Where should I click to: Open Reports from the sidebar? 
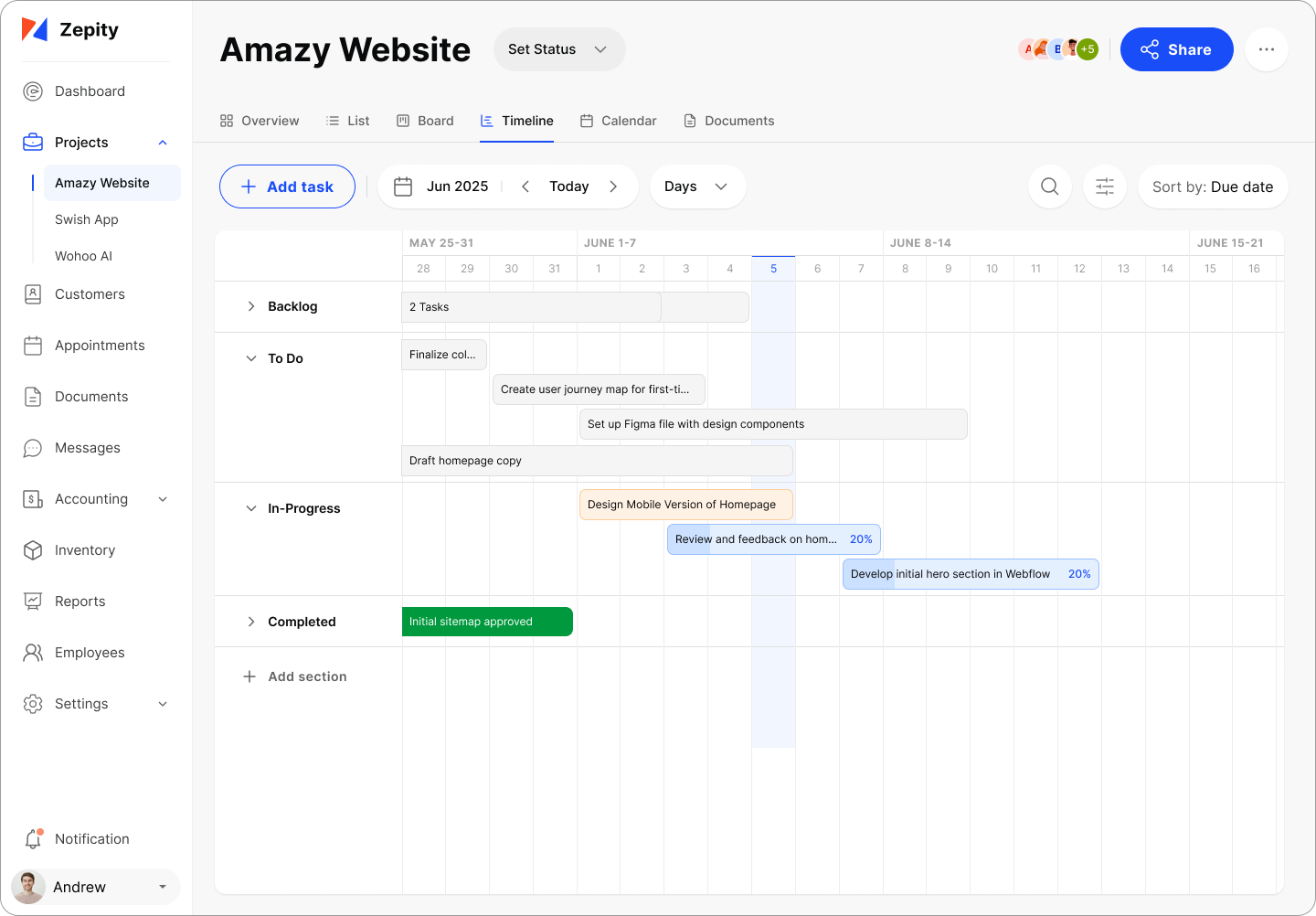point(80,602)
